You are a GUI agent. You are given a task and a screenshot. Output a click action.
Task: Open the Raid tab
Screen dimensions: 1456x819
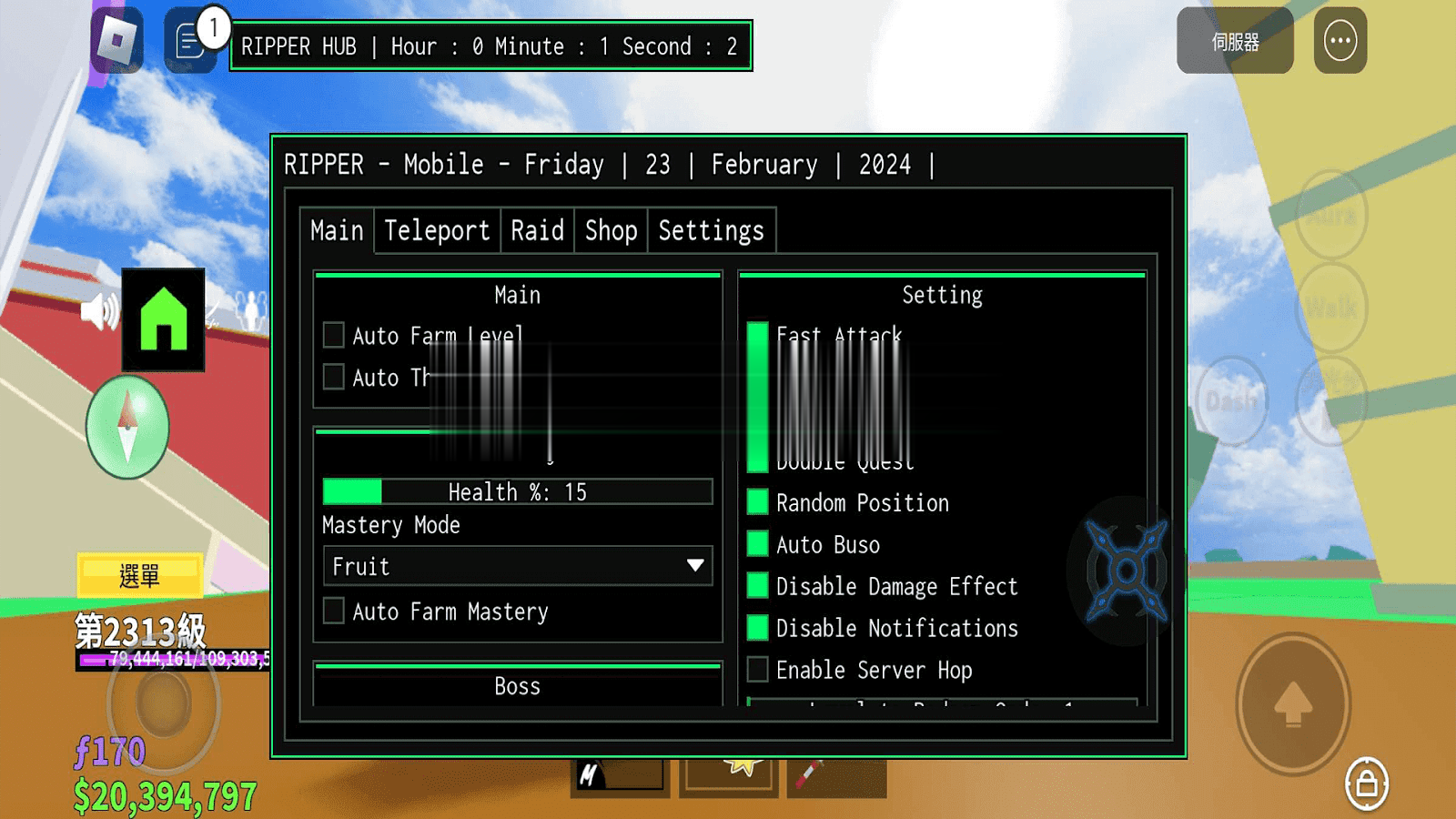click(537, 230)
